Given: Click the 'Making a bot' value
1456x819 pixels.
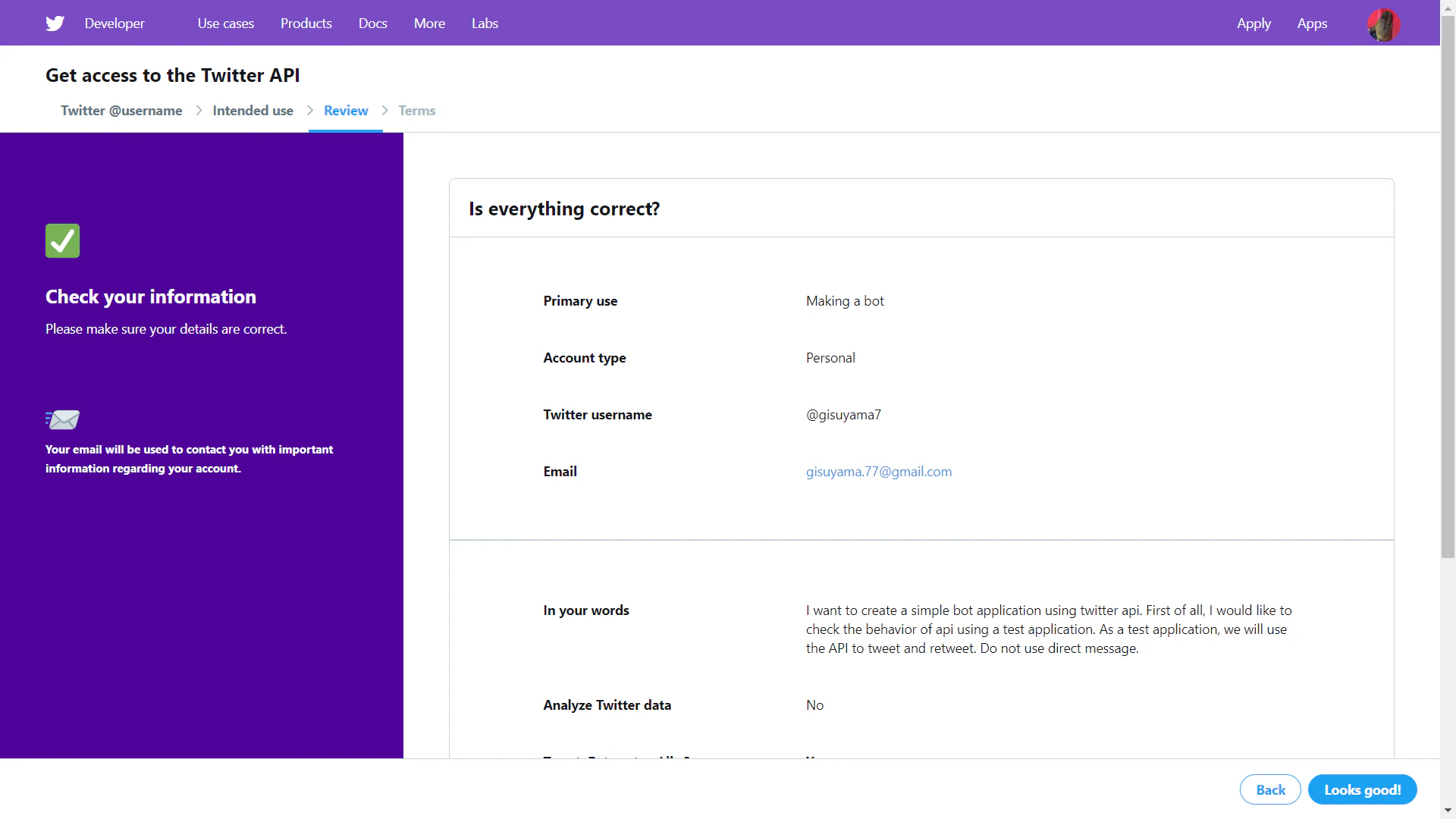Looking at the screenshot, I should click(845, 301).
